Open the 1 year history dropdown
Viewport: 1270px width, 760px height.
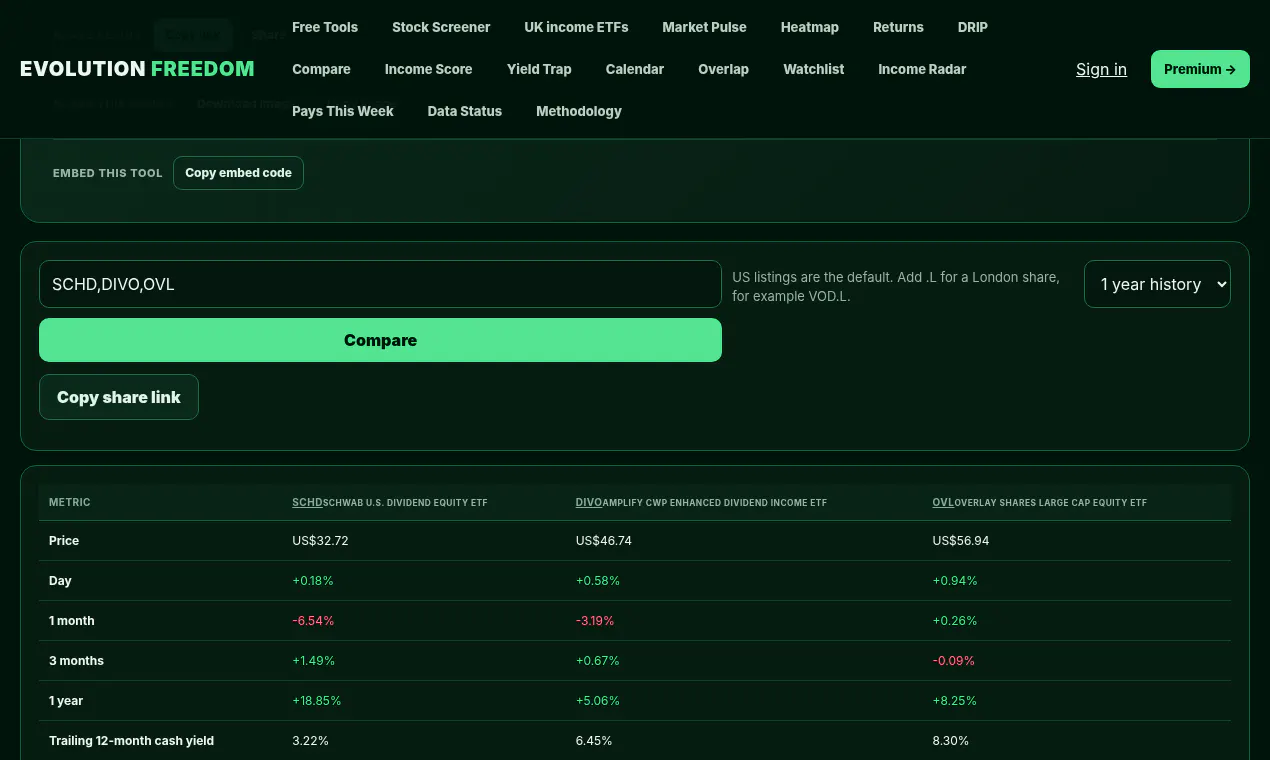click(x=1157, y=284)
